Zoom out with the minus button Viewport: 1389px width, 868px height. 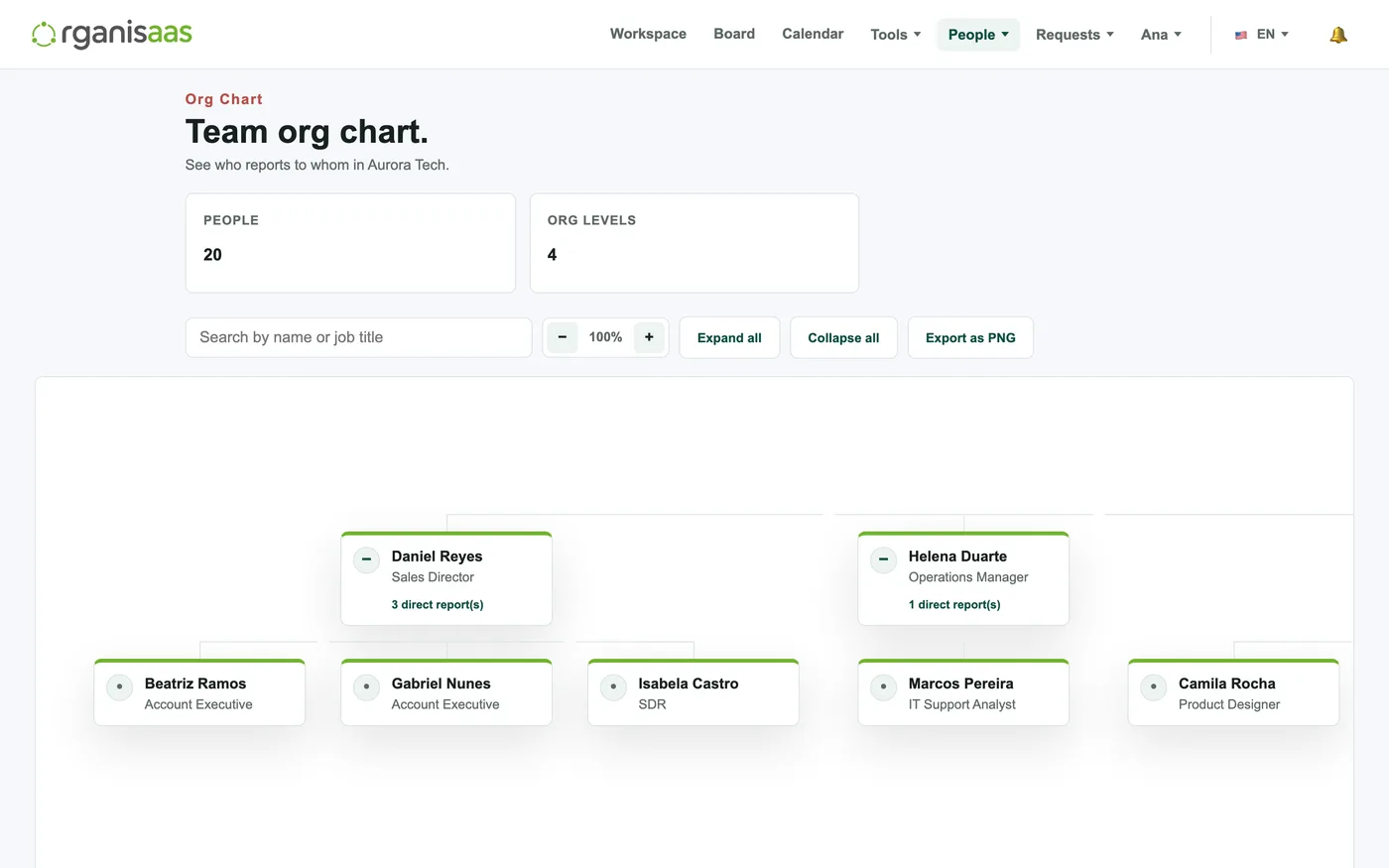click(x=562, y=337)
